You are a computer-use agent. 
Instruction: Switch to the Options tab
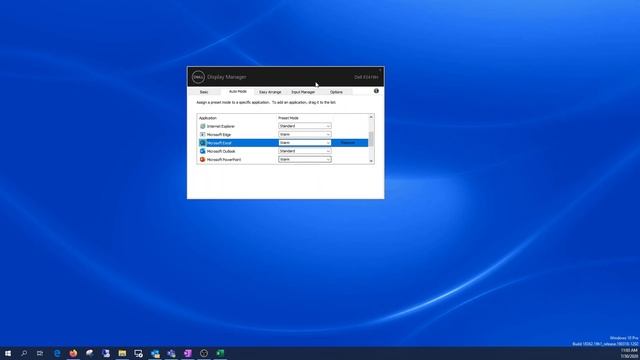click(336, 92)
